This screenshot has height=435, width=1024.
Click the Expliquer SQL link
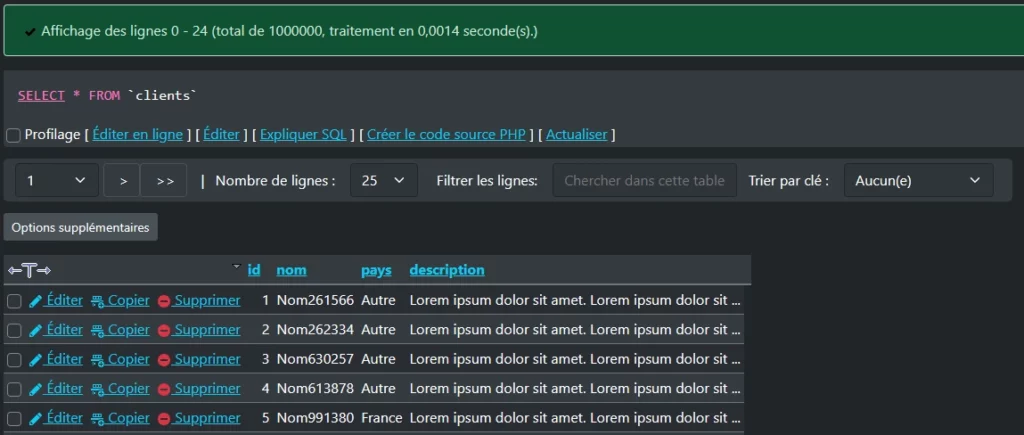[303, 135]
